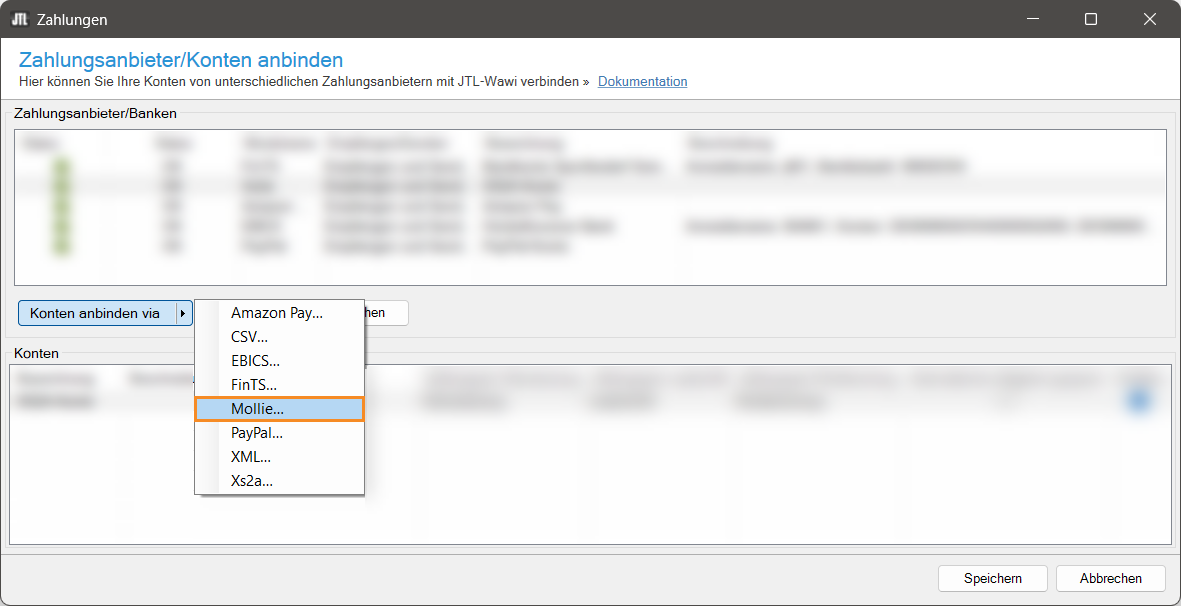
Task: Click the JTL logo in title bar
Action: click(19, 19)
